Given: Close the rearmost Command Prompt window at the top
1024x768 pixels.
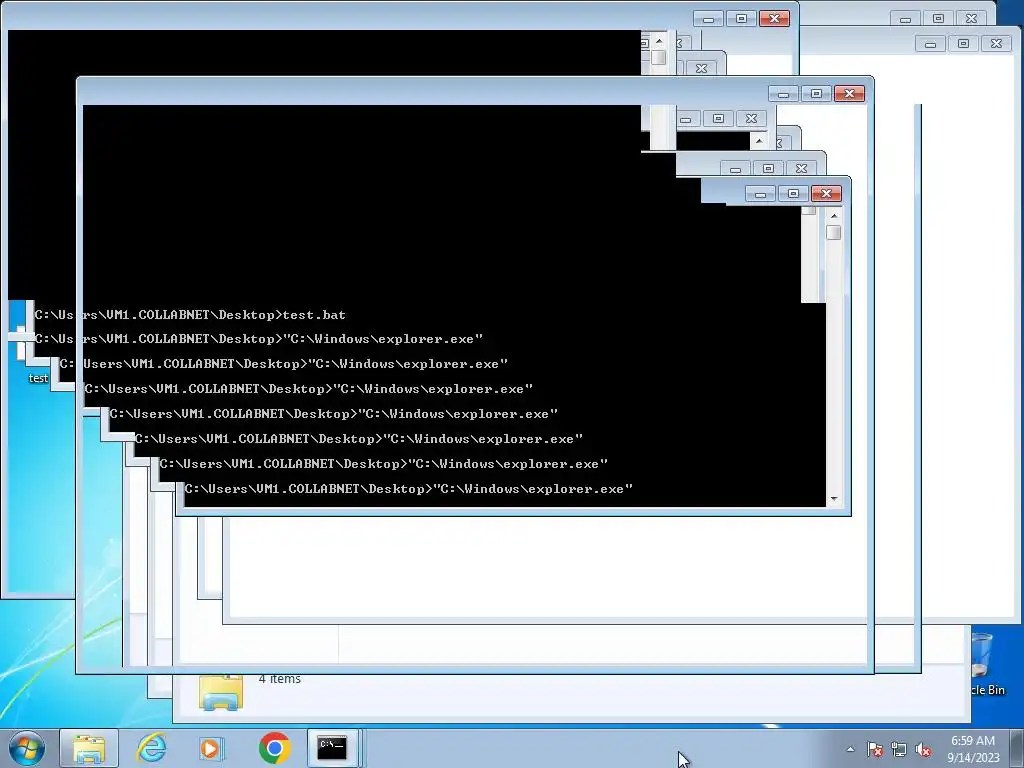Looking at the screenshot, I should tap(774, 18).
